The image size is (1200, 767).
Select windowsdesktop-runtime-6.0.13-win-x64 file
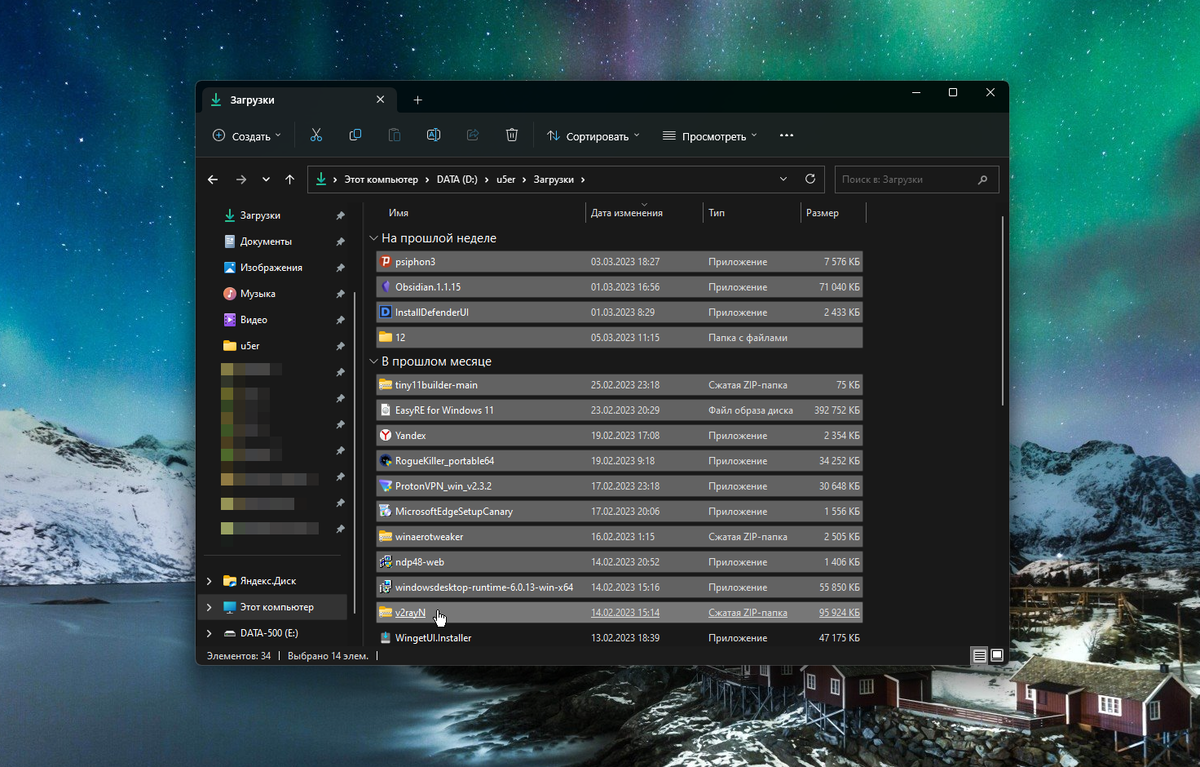tap(619, 587)
